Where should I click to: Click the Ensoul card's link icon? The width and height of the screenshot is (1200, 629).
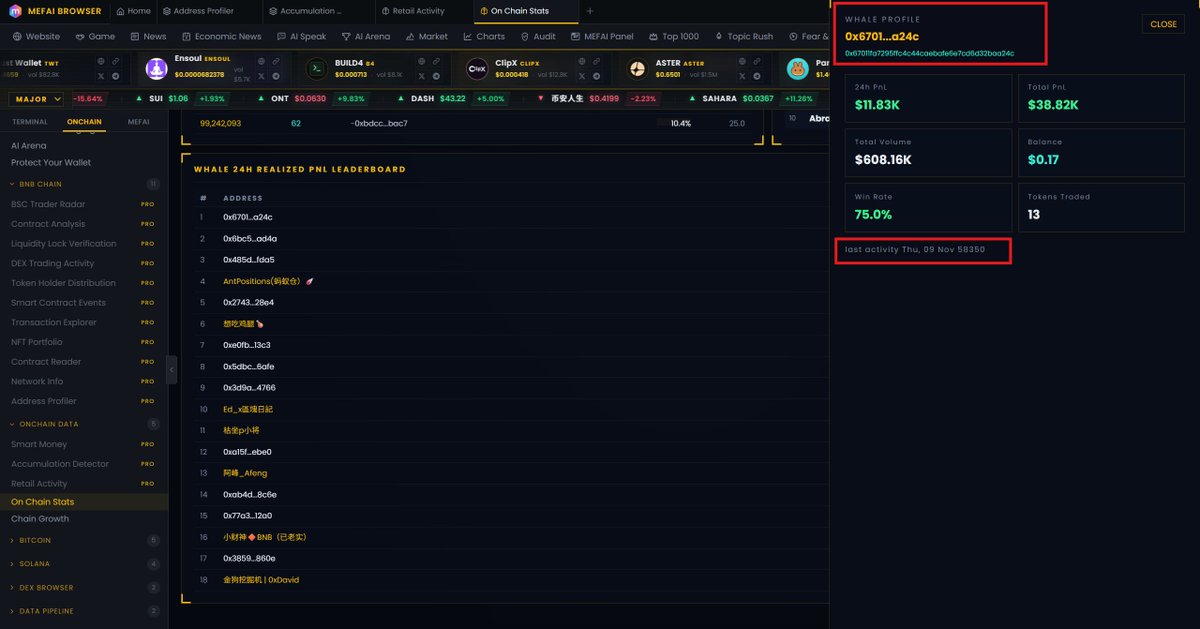(276, 61)
